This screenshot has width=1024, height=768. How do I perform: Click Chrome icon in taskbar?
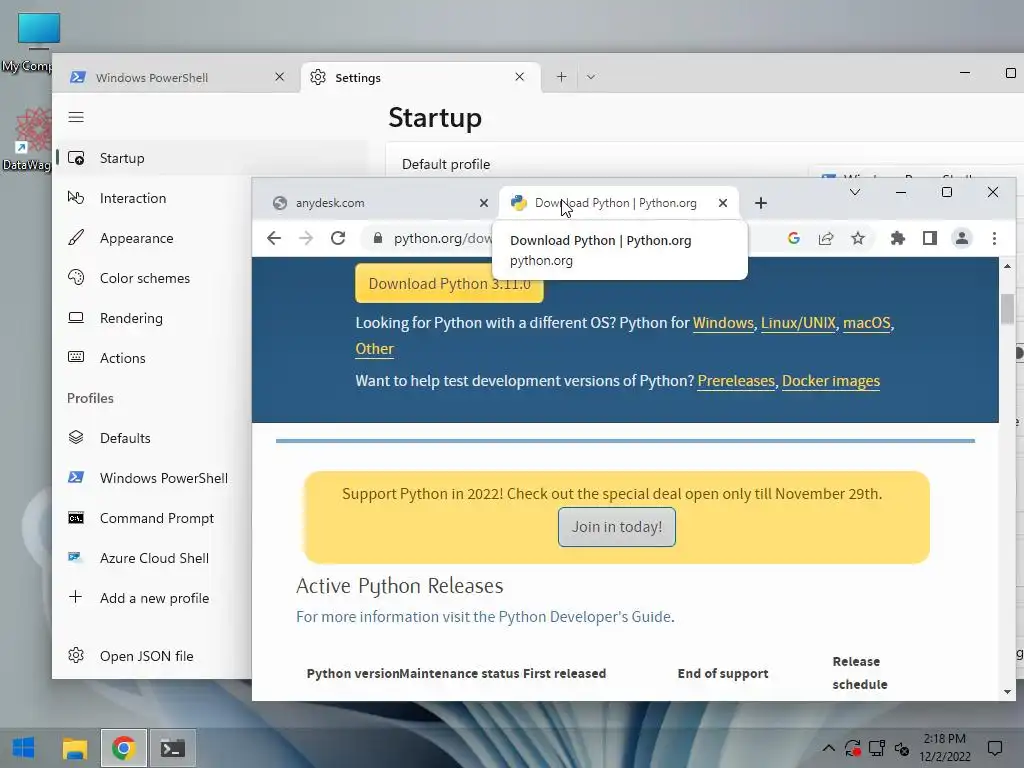click(x=123, y=748)
